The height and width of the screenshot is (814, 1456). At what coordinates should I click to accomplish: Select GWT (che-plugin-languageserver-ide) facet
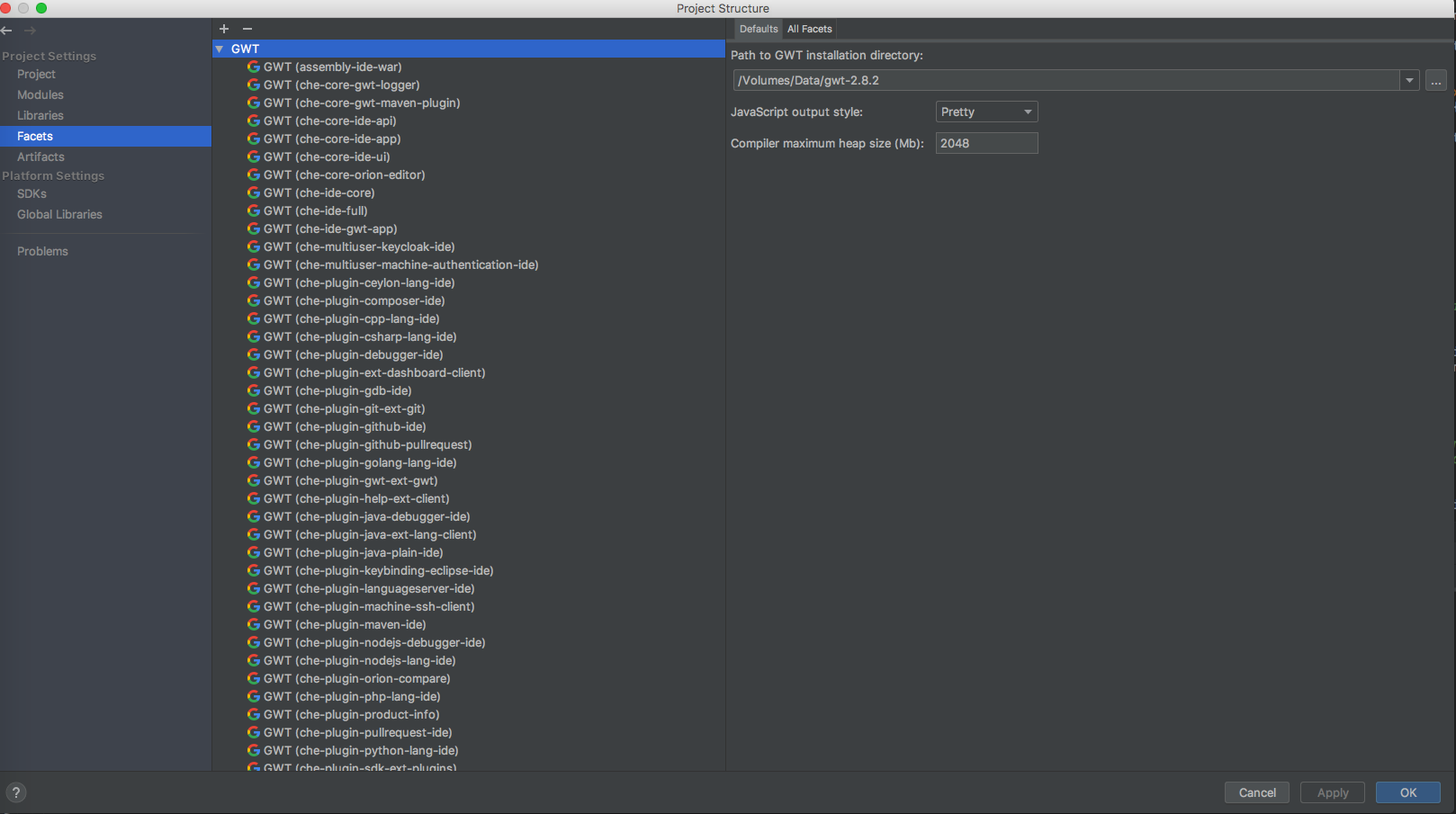(369, 588)
